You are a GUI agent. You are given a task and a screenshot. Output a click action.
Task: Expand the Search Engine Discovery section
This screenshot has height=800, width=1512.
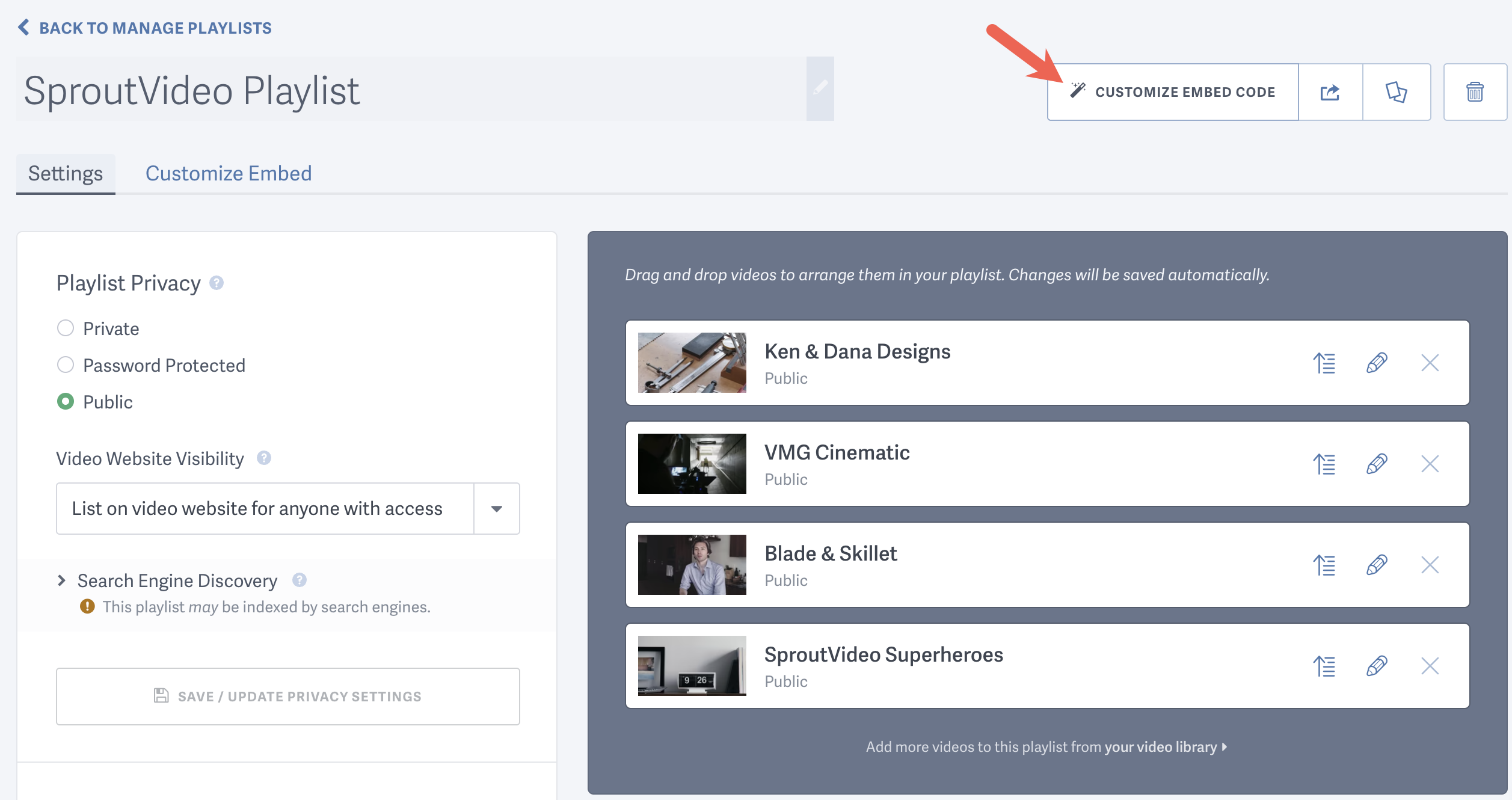tap(61, 580)
